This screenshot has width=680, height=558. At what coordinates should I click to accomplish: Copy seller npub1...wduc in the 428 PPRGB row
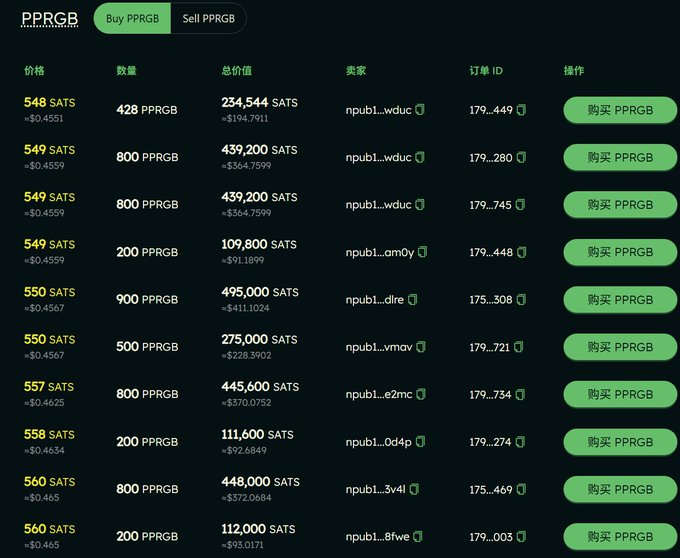point(420,110)
